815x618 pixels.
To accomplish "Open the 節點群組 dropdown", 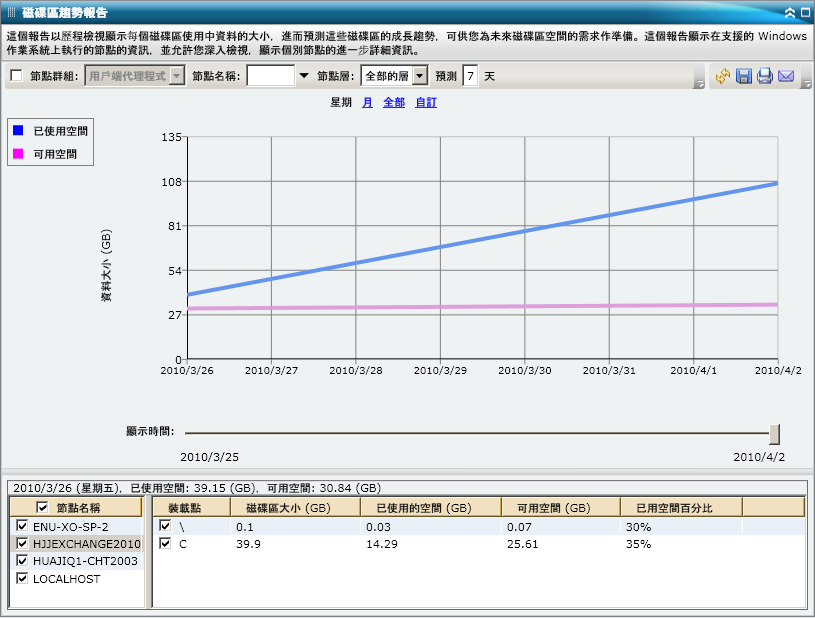I will (x=135, y=76).
